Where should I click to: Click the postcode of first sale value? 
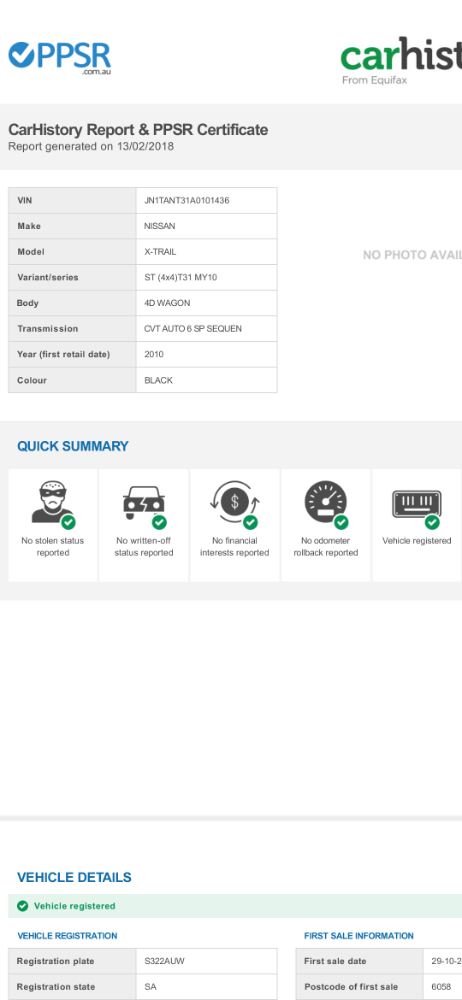(441, 987)
